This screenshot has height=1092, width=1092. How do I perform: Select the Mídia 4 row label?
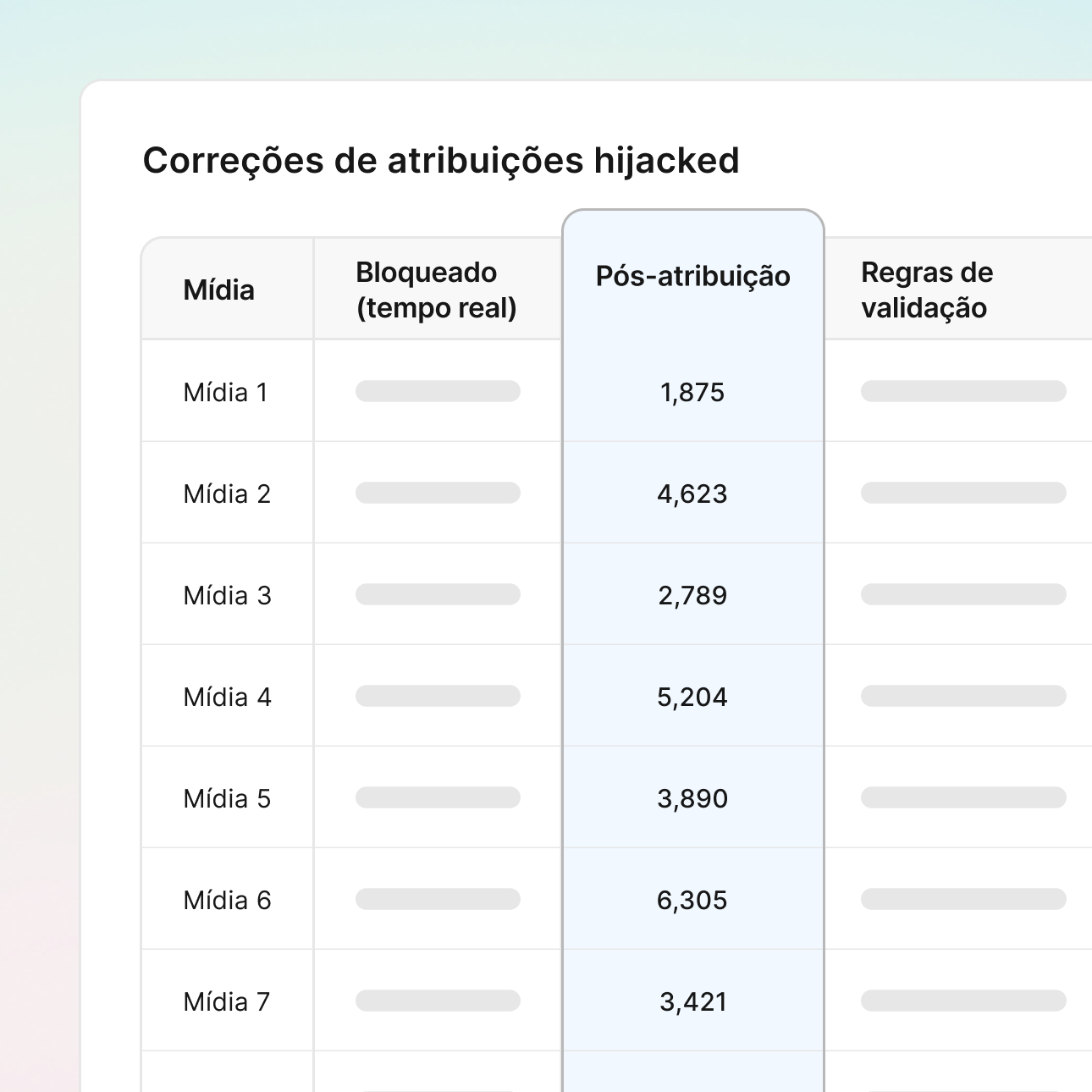[x=227, y=698]
